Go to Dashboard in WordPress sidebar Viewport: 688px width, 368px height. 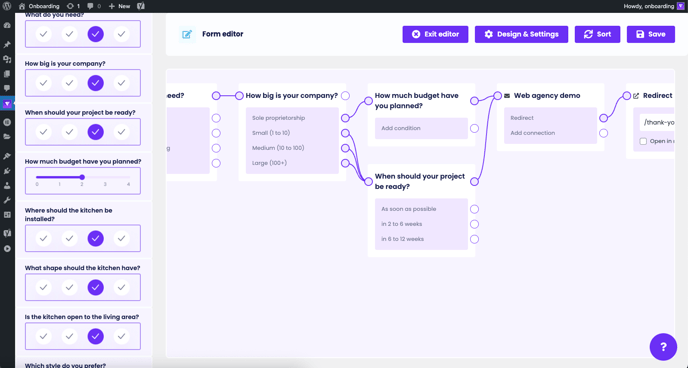(x=7, y=25)
